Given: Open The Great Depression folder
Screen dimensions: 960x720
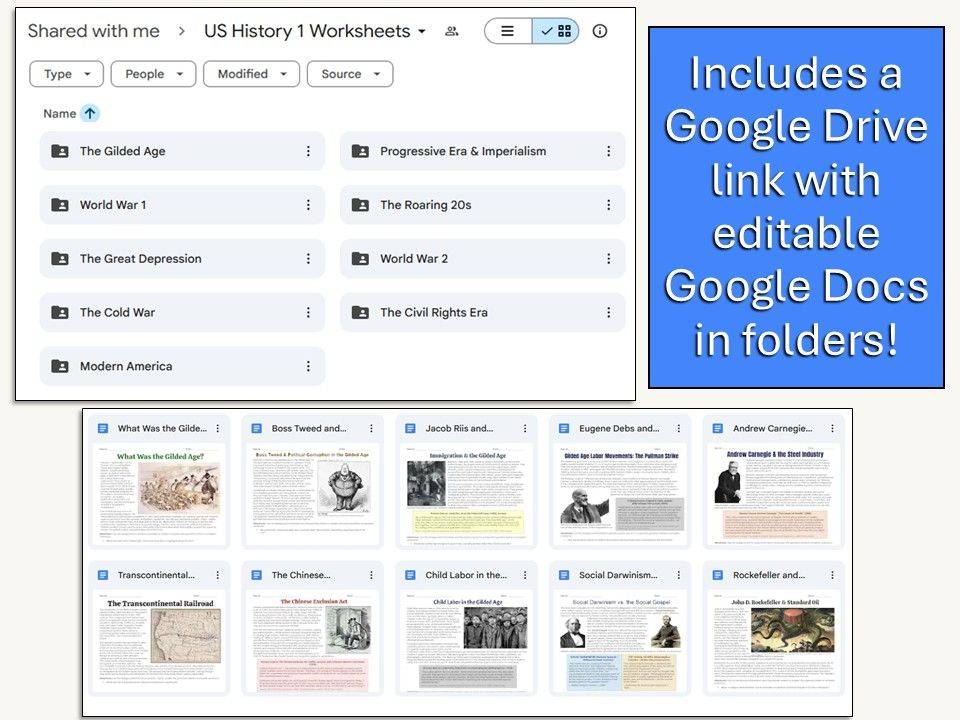Looking at the screenshot, I should [x=182, y=259].
